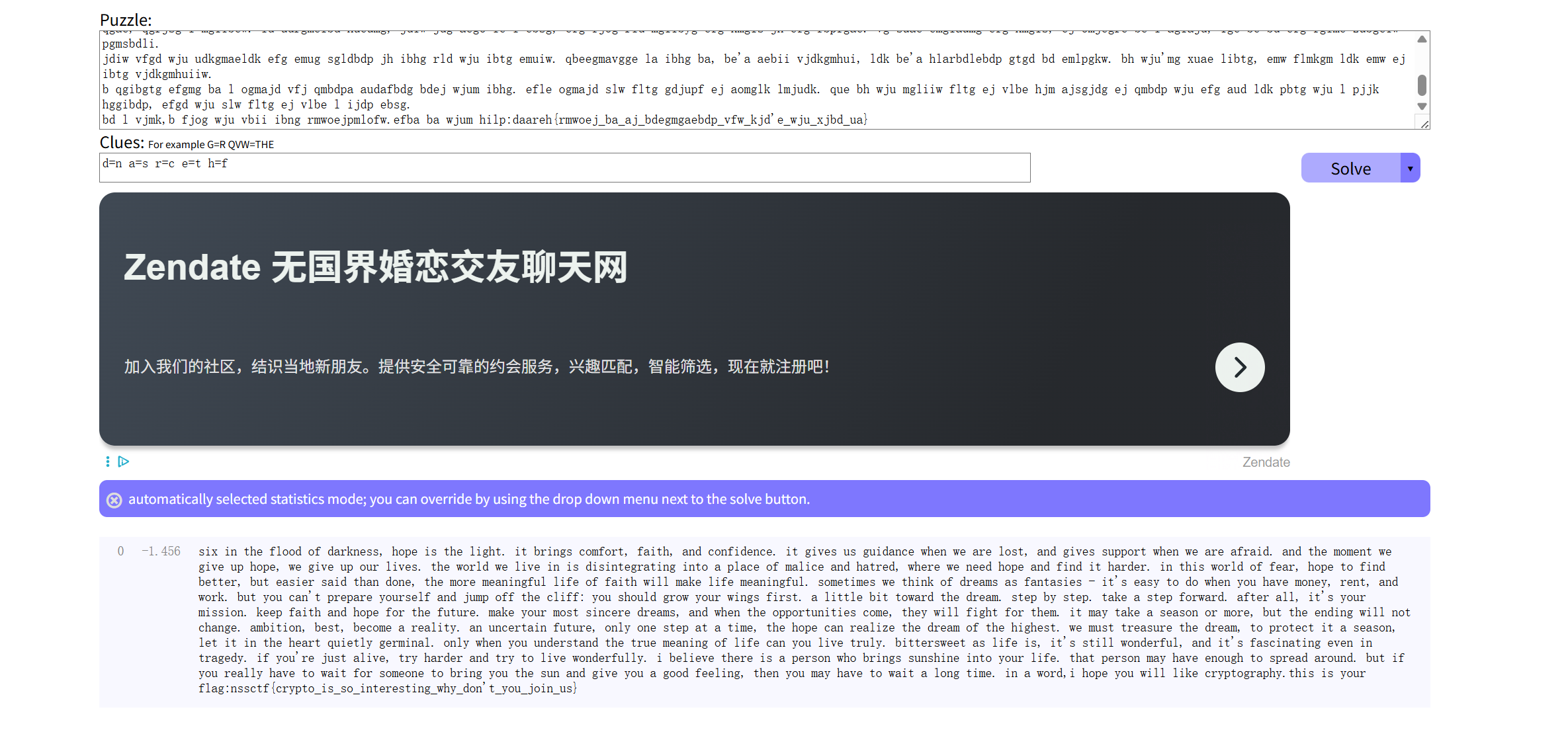Image resolution: width=1568 pixels, height=730 pixels.
Task: Click the puzzle textarea scrollbar thumb
Action: pyautogui.click(x=1422, y=85)
